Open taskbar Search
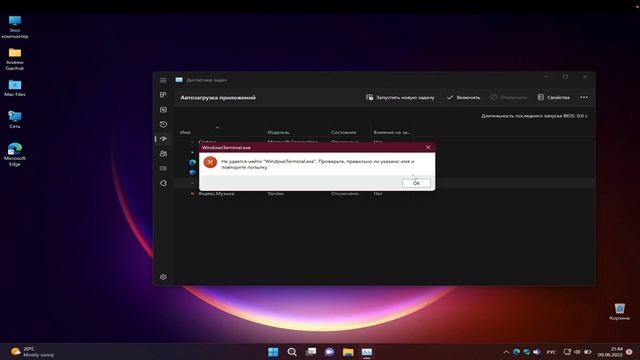Screen dimensions: 640x360 point(292,352)
